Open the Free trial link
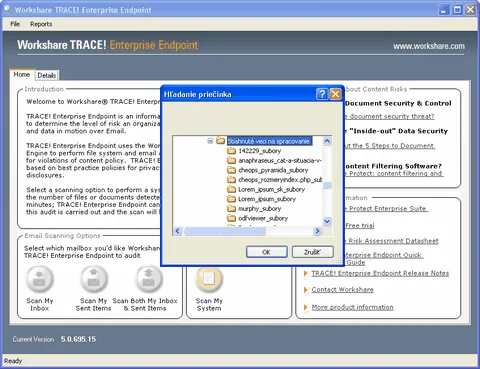 tap(360, 226)
